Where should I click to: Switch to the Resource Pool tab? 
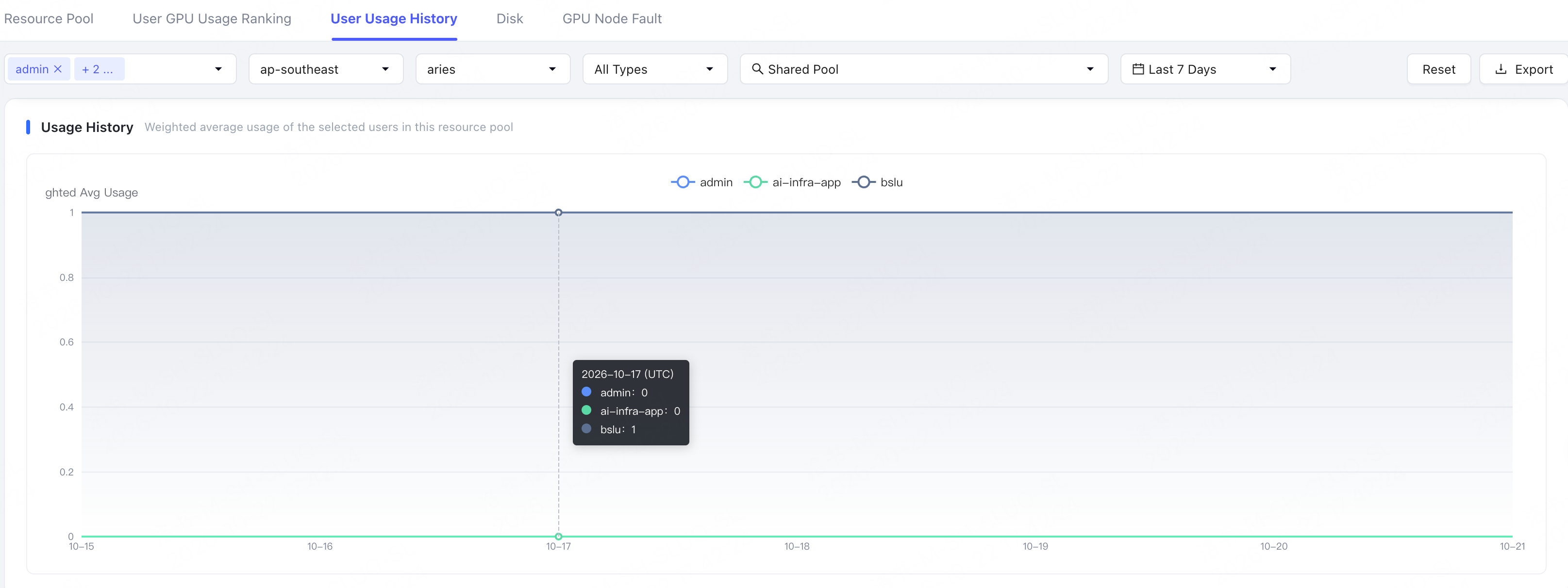pos(49,19)
